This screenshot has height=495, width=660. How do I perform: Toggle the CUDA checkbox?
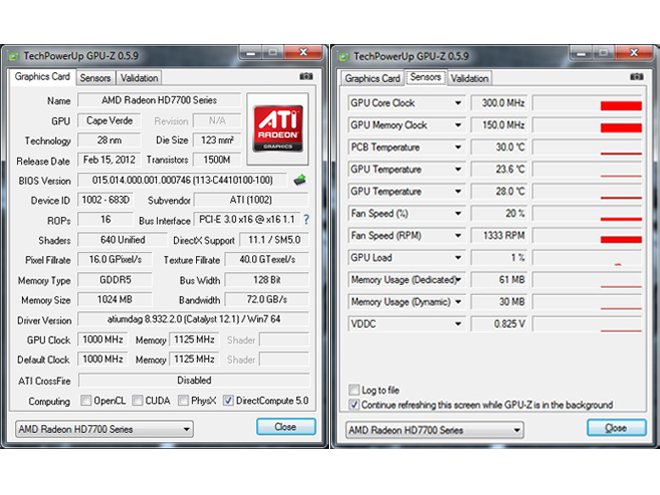pyautogui.click(x=137, y=400)
